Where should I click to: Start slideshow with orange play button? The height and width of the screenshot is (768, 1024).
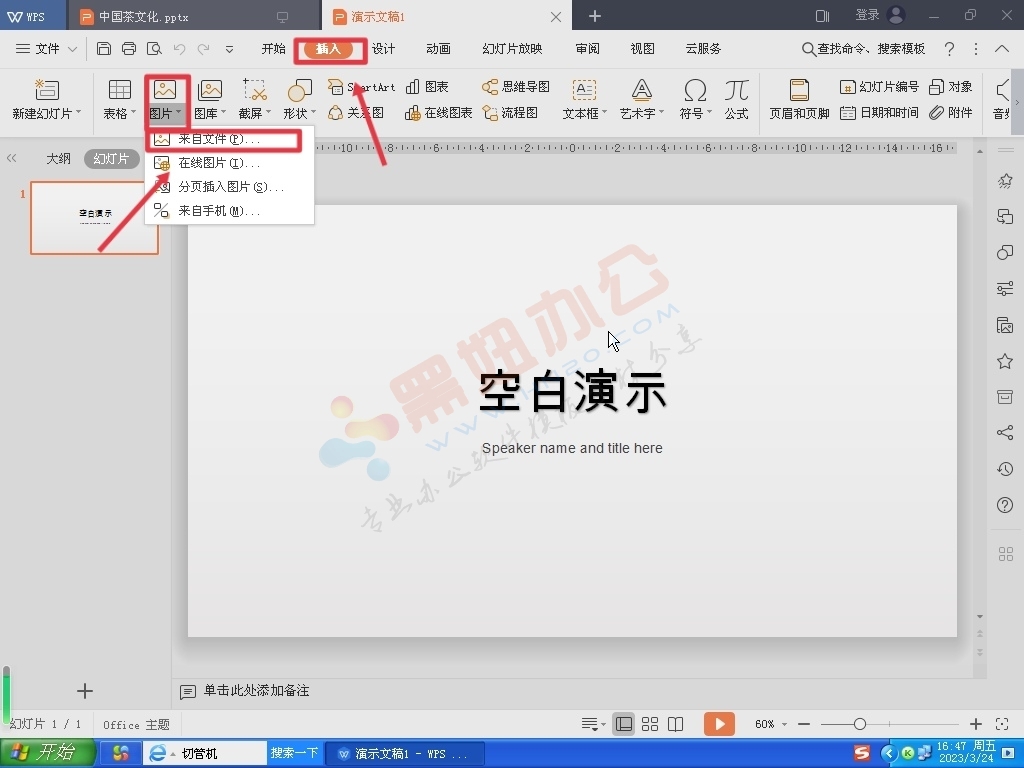click(x=718, y=724)
